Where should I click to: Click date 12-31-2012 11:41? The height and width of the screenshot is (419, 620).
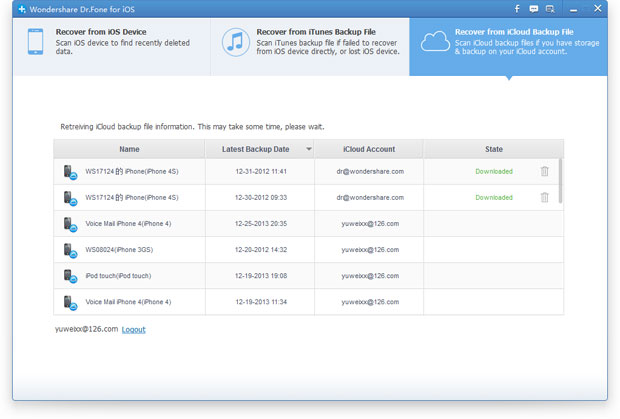tap(261, 171)
